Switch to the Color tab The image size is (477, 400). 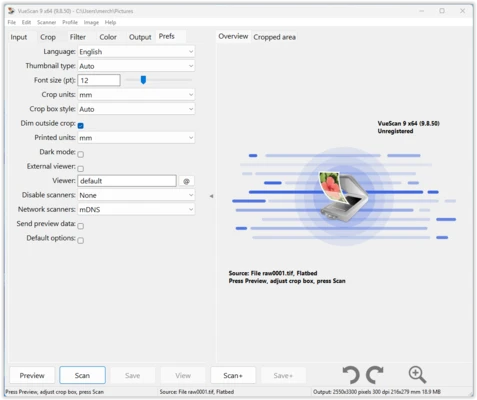click(108, 37)
